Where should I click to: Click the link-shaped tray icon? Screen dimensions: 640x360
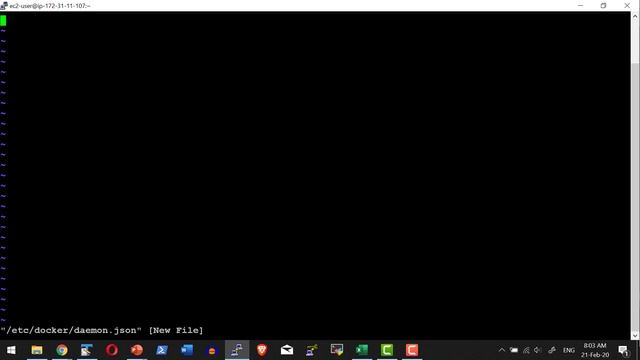(x=552, y=350)
